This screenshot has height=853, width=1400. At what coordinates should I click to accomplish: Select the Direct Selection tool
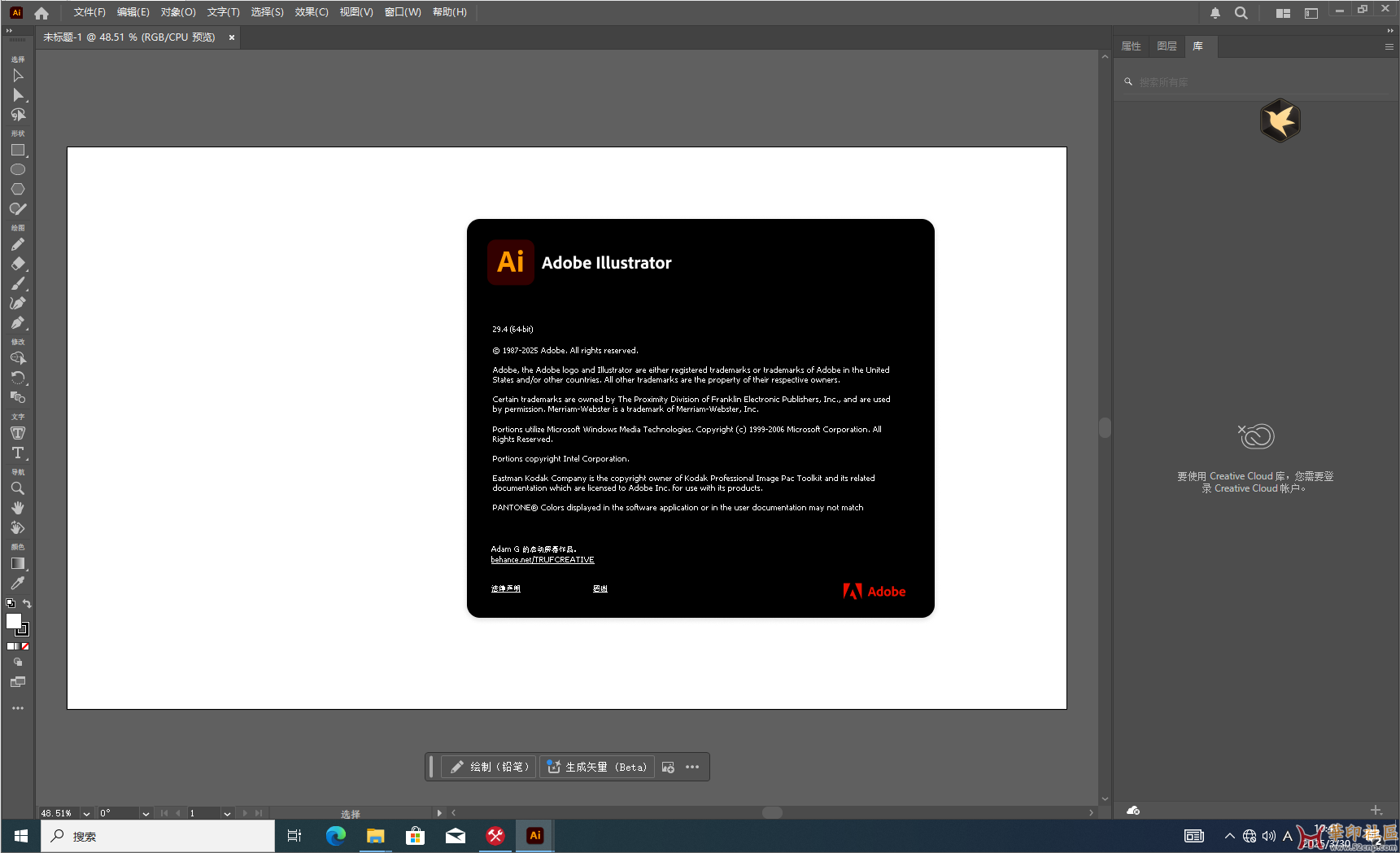pos(18,95)
